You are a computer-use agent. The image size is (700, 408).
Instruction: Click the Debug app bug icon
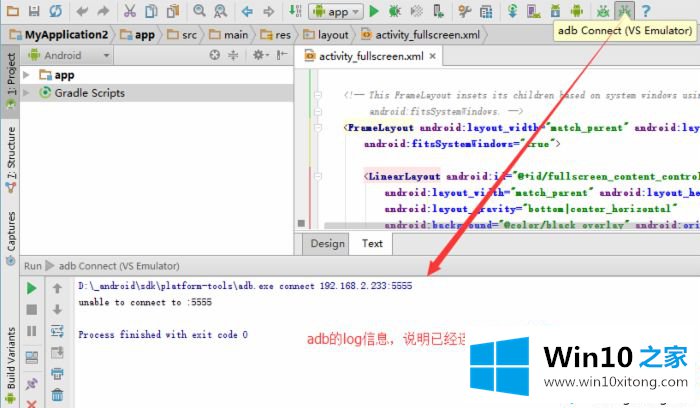coord(394,11)
